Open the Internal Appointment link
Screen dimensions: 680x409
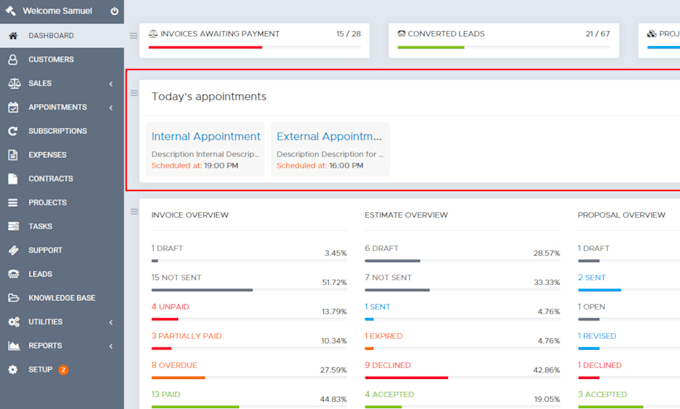205,136
